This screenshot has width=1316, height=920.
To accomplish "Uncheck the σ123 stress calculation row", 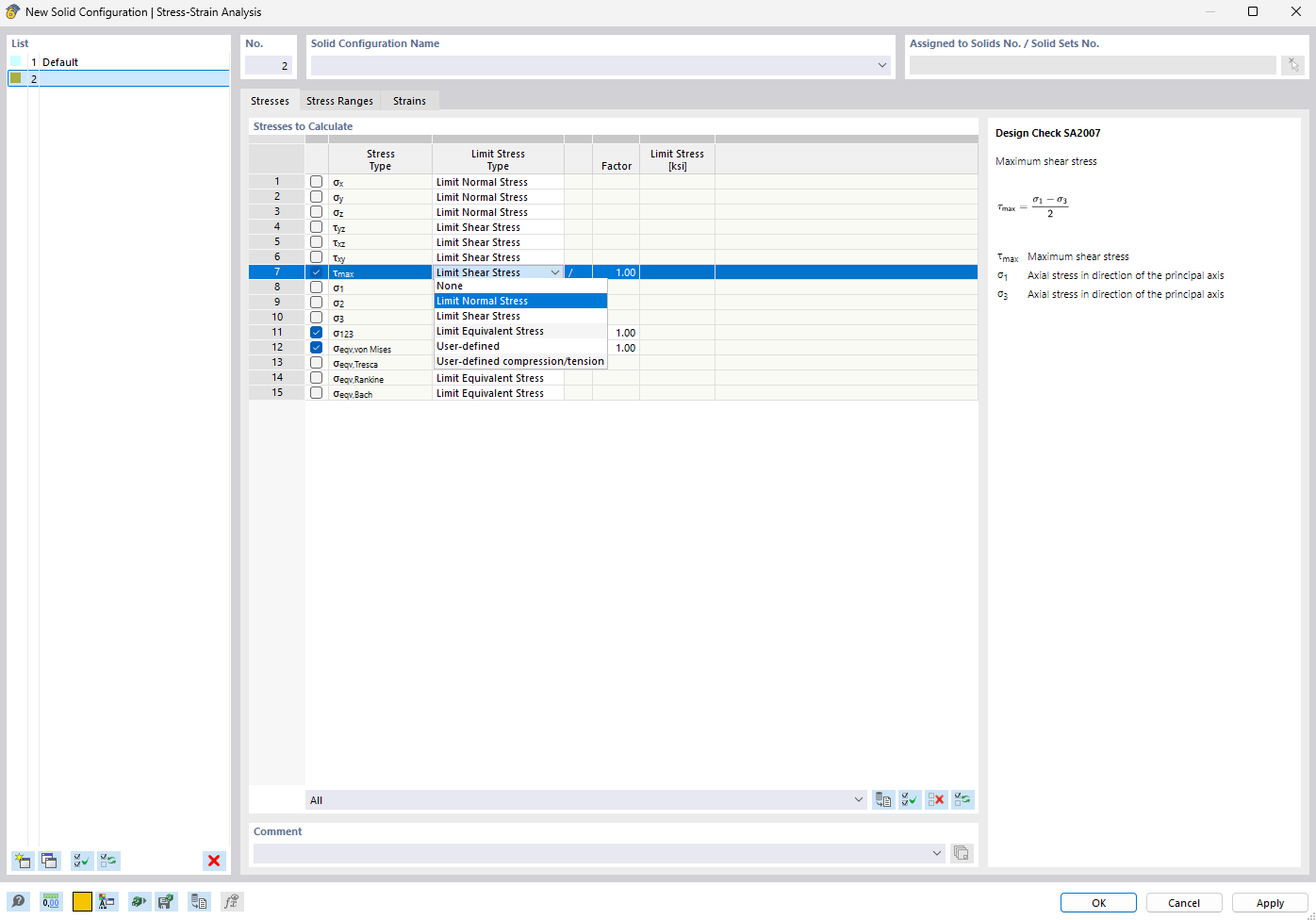I will (x=316, y=332).
